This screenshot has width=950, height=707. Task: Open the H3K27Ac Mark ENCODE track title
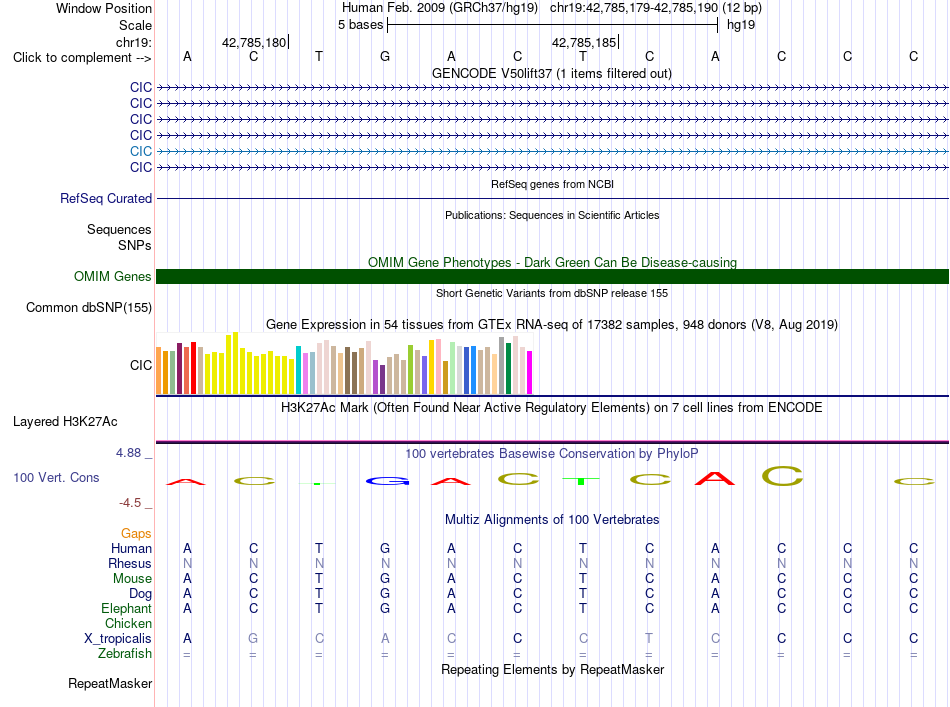point(552,408)
